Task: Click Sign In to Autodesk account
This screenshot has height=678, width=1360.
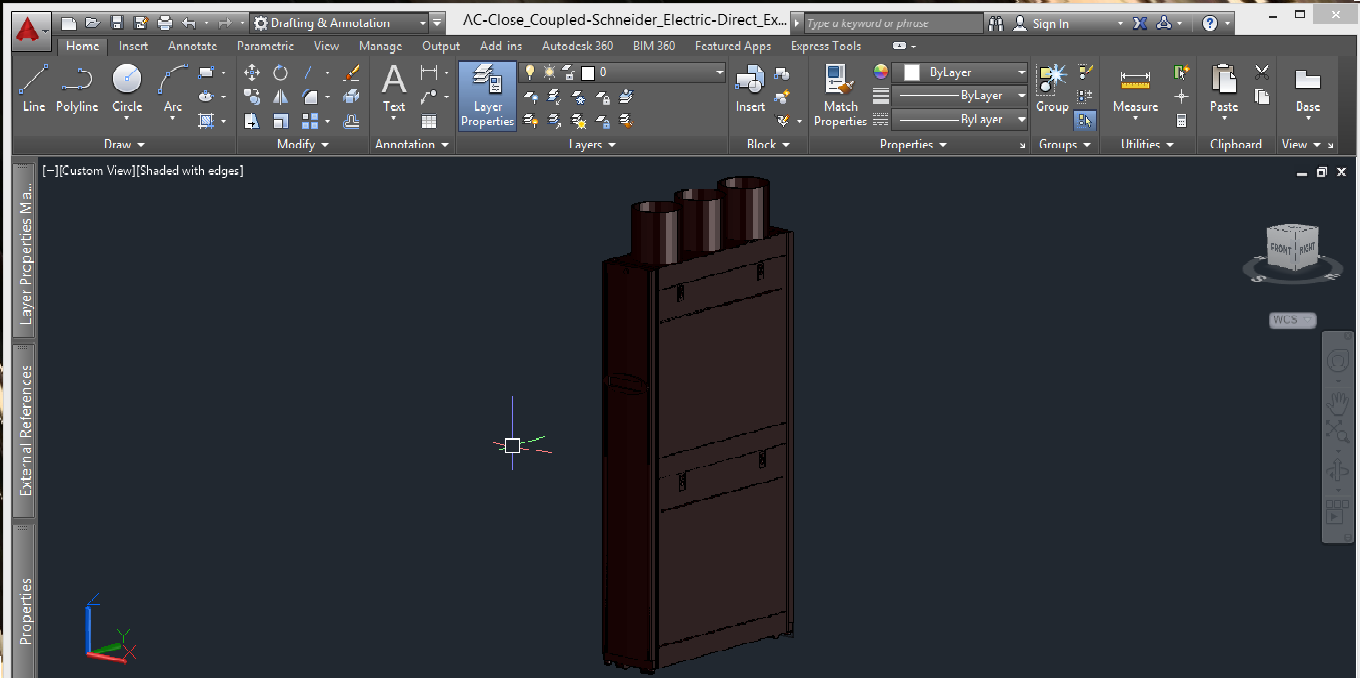Action: [1050, 23]
